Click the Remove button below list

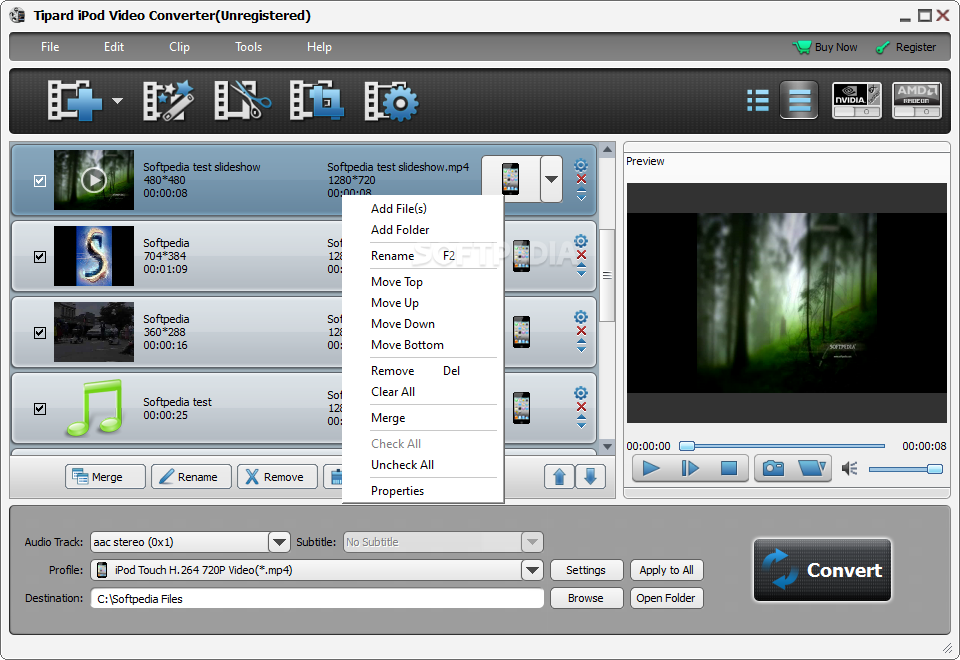278,476
